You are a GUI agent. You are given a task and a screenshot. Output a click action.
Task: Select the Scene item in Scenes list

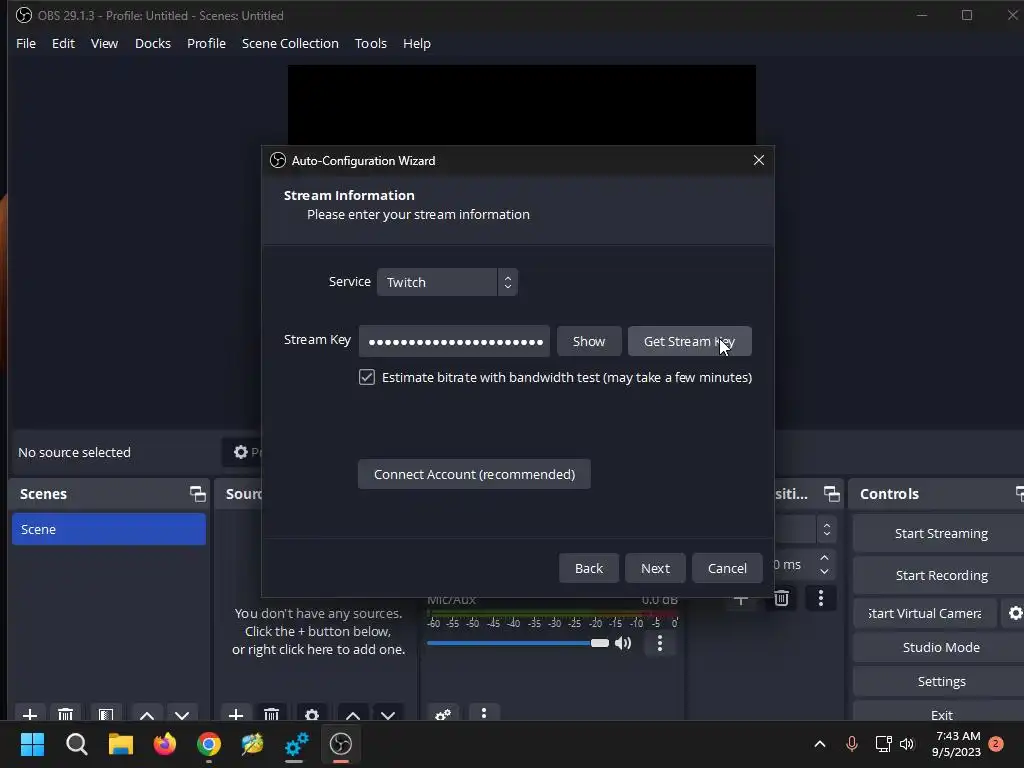[108, 529]
